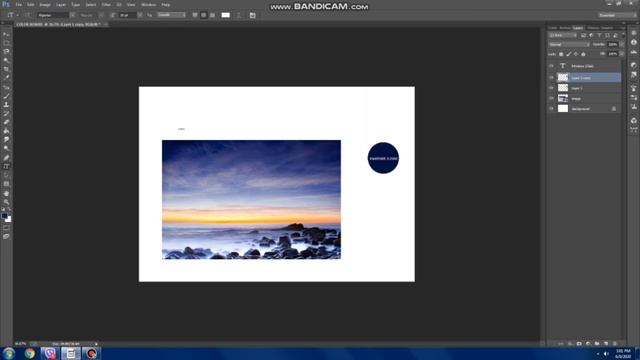Select the Brush tool
Viewport: 640px width, 360px height.
pos(6,96)
